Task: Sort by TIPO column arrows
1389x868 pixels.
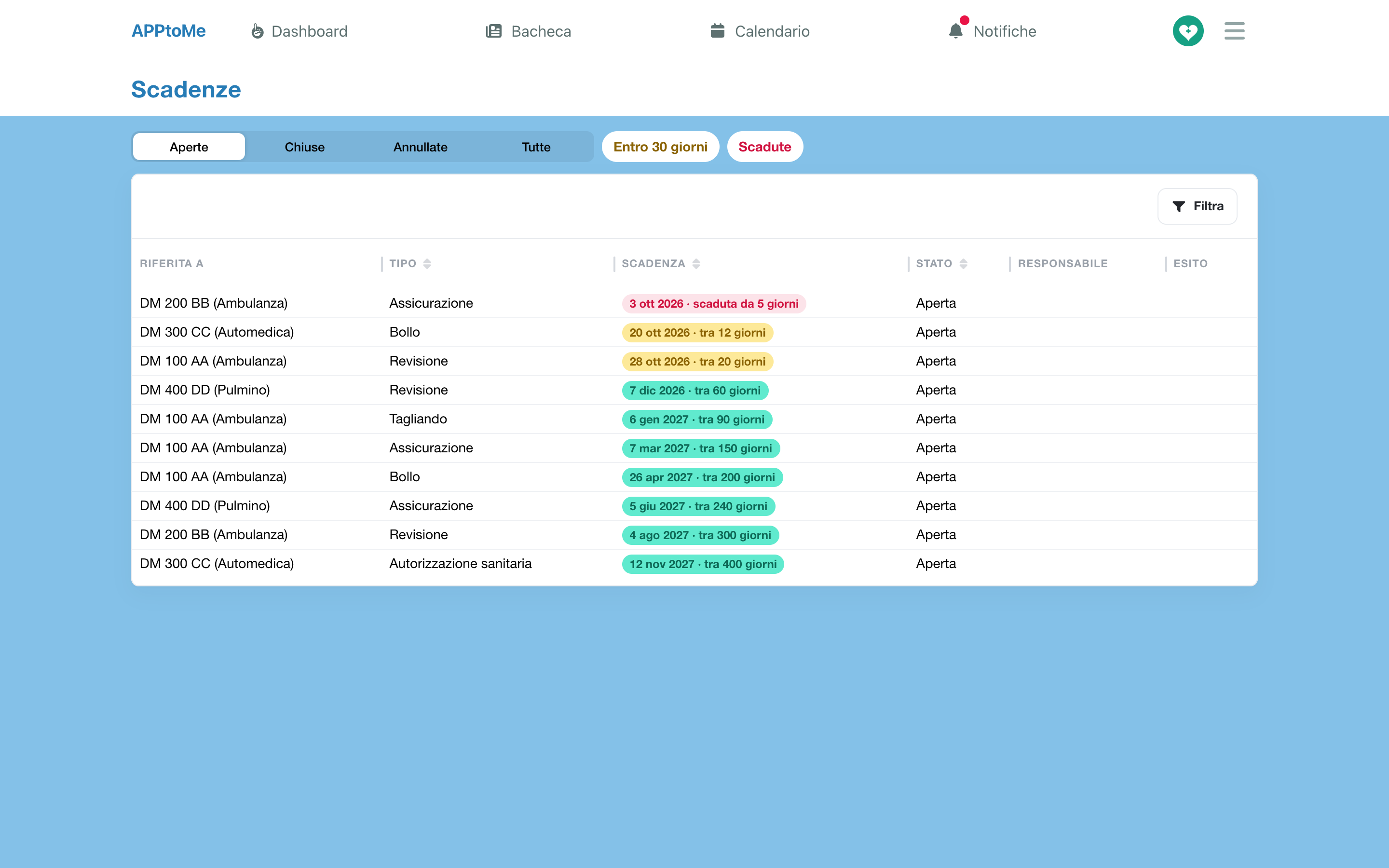Action: click(427, 263)
